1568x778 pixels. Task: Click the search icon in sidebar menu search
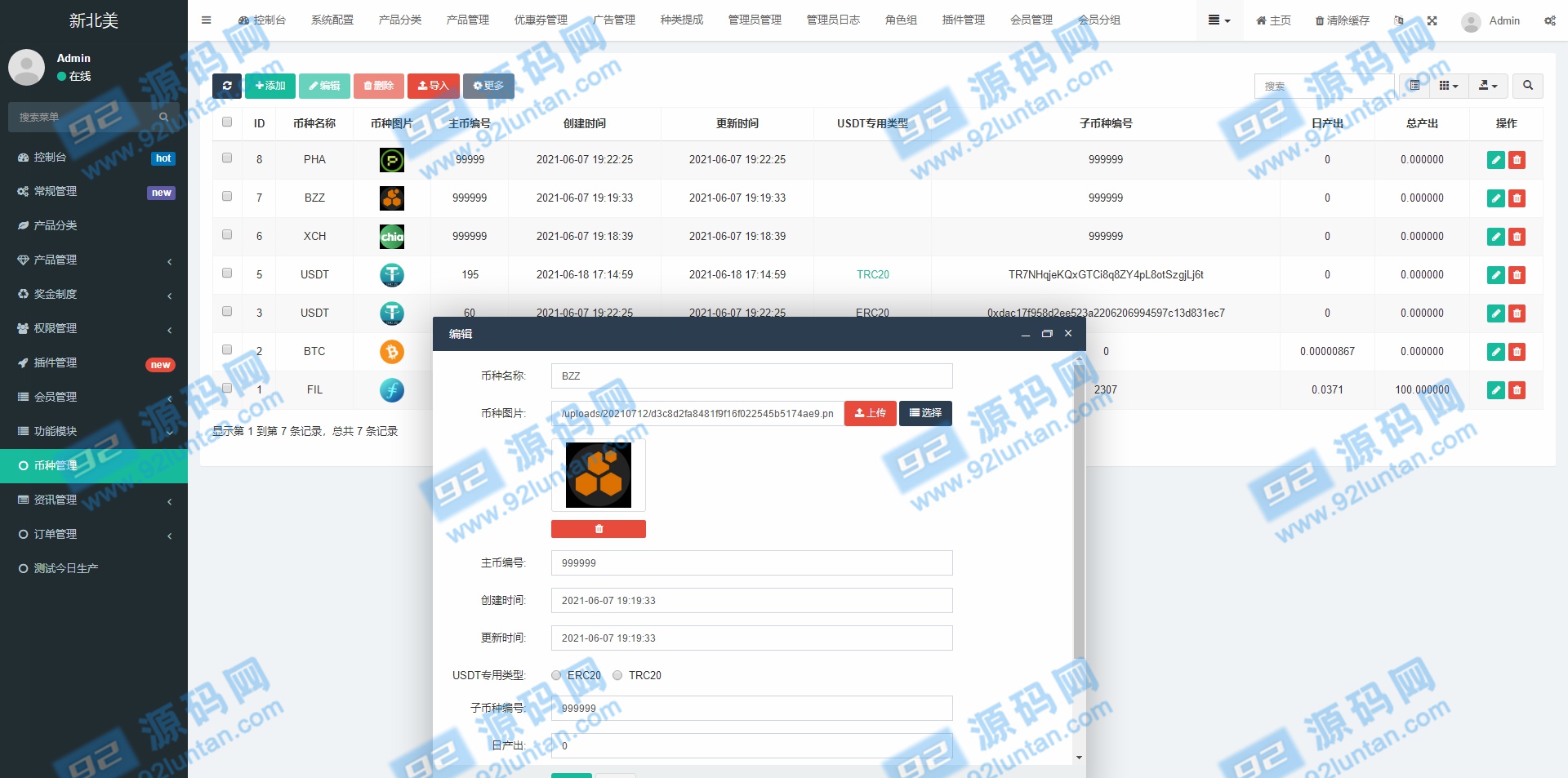point(164,118)
